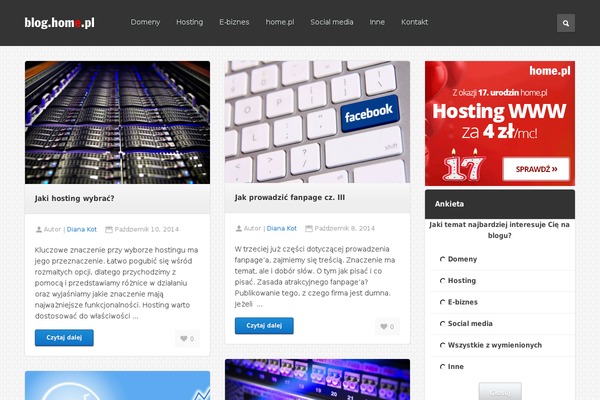Screen dimensions: 600x400
Task: Open Jak prowadzić fanpage cz. III title
Action: (x=290, y=198)
